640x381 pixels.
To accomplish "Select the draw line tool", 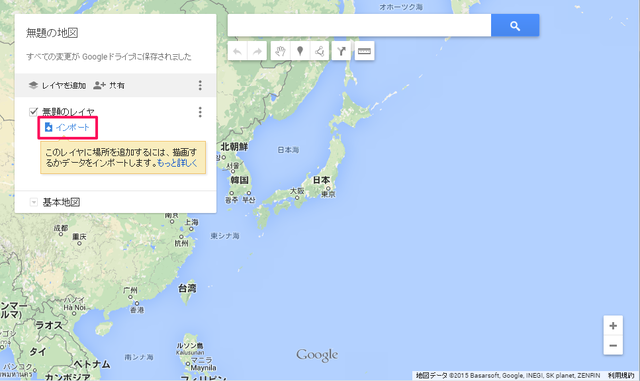I will coord(320,51).
